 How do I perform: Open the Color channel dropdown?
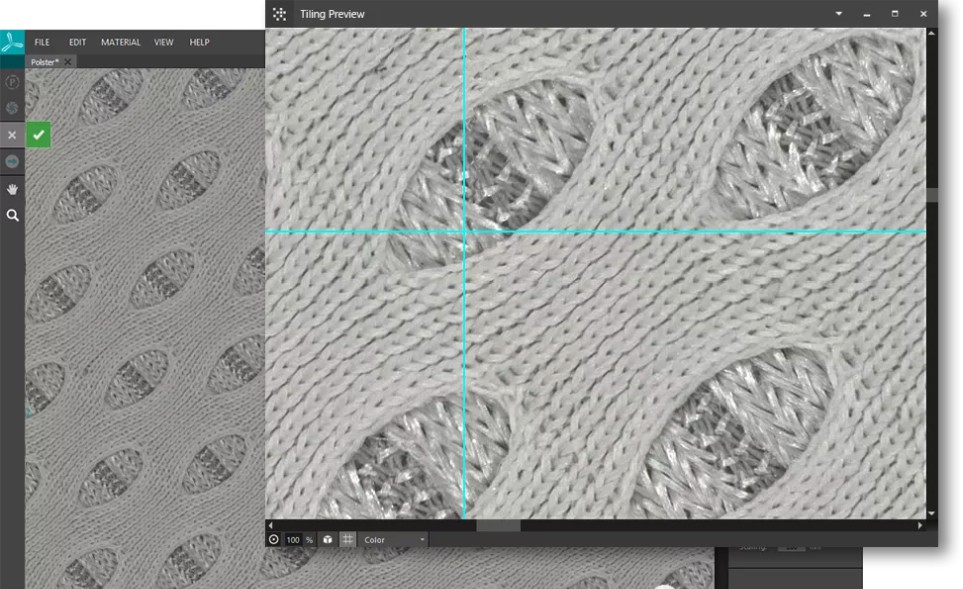394,540
